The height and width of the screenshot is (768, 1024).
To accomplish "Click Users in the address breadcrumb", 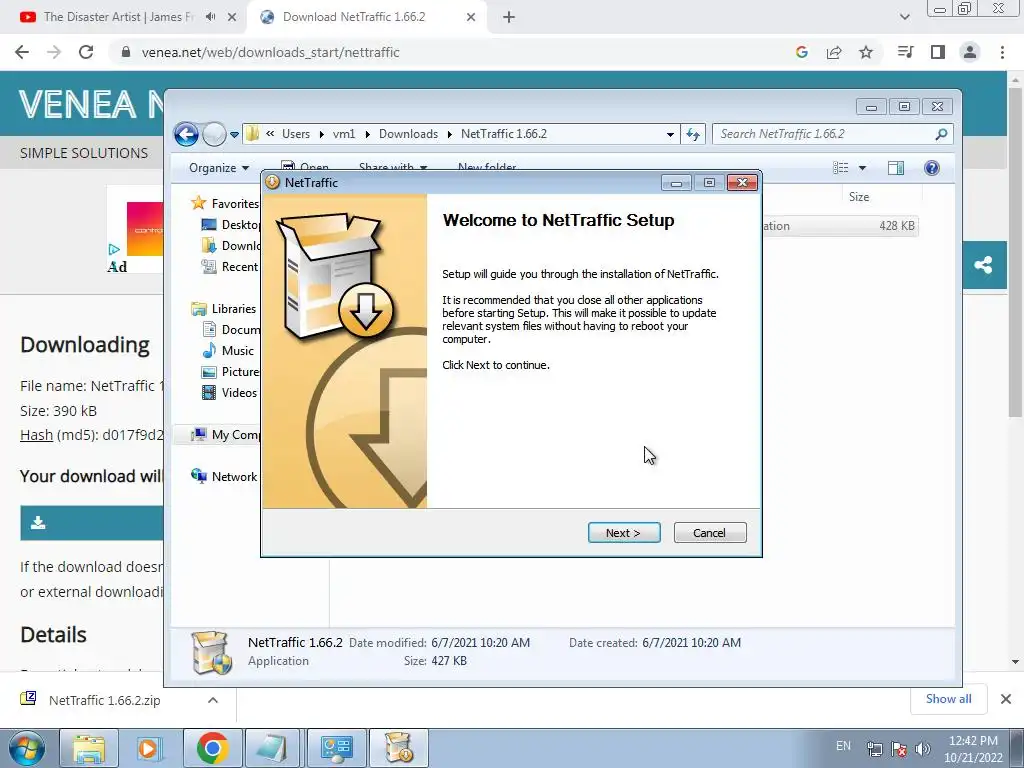I will [296, 134].
